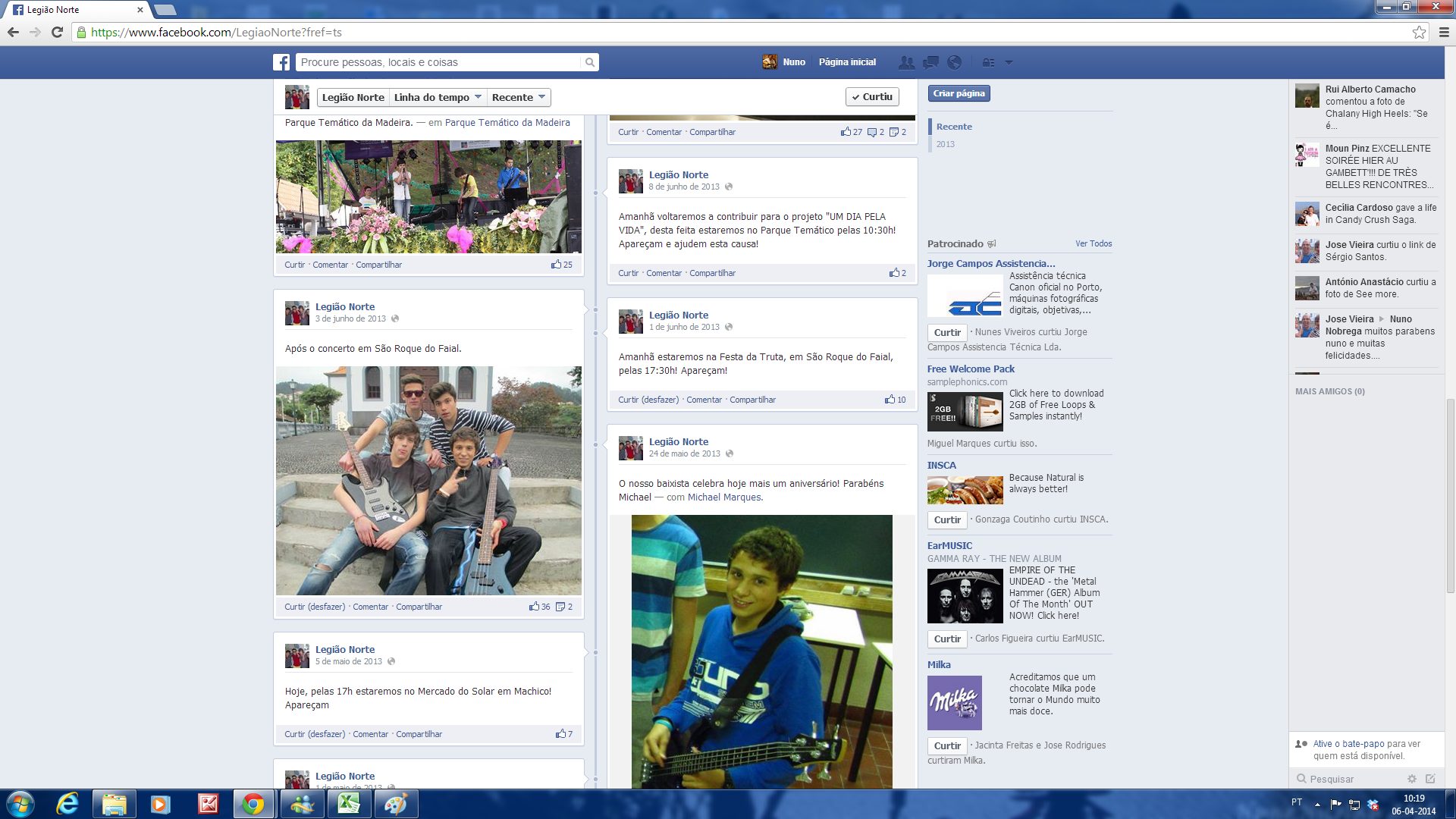Viewport: 1456px width, 819px height.
Task: Click the Criar página button
Action: [x=959, y=93]
